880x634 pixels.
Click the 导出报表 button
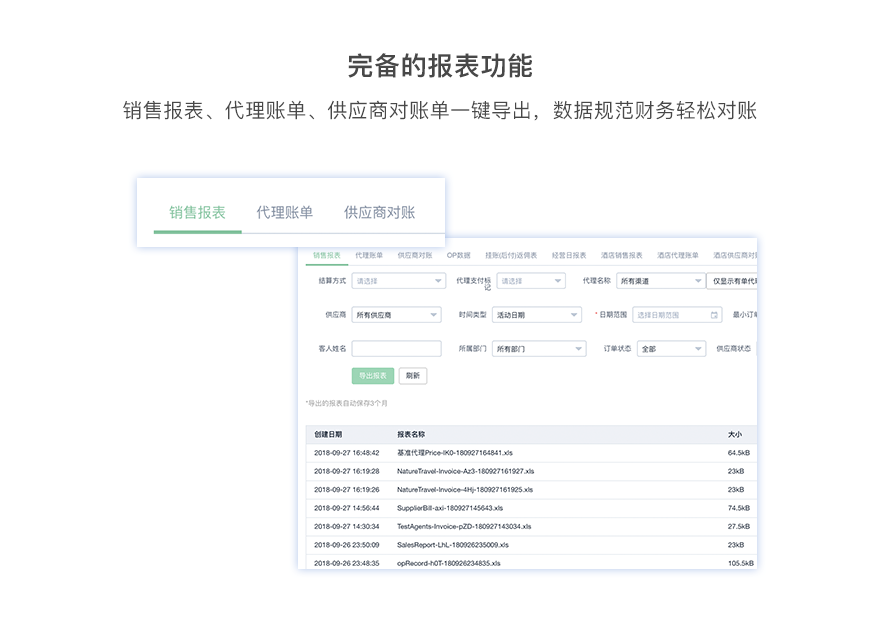point(373,376)
